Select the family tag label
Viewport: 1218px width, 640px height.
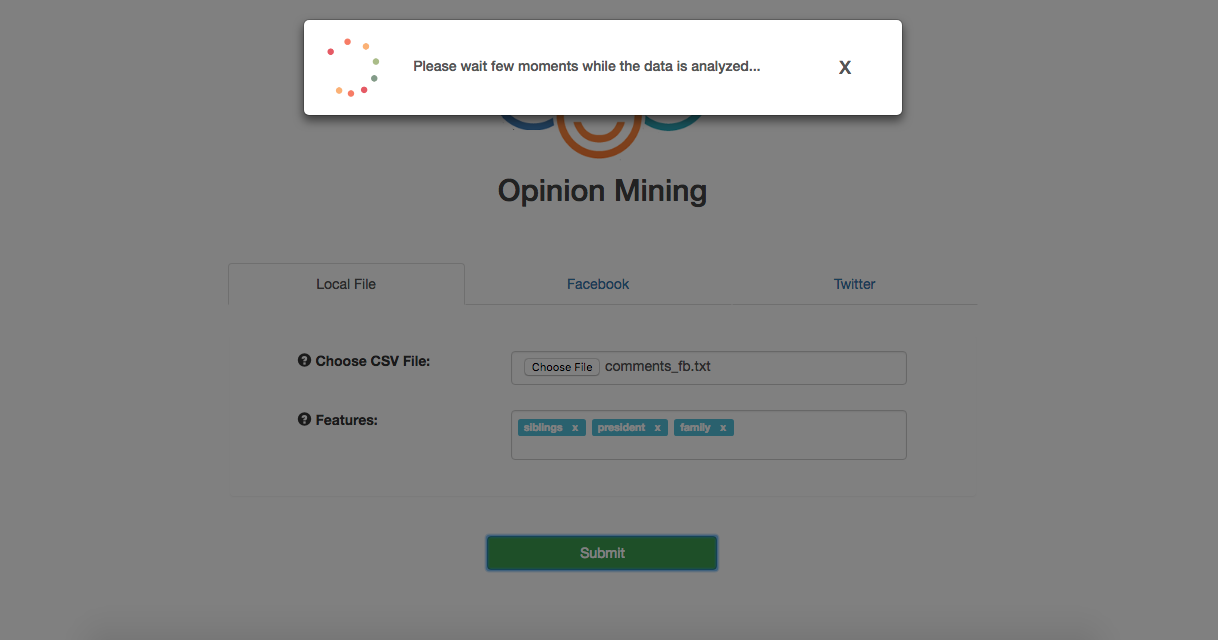coord(695,428)
